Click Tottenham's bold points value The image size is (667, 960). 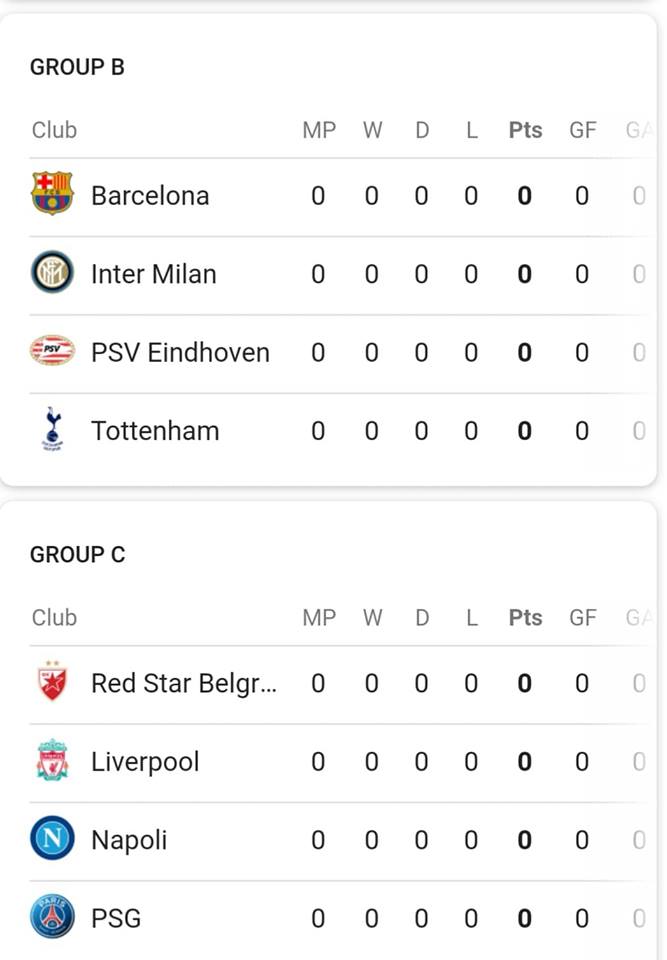click(x=525, y=431)
